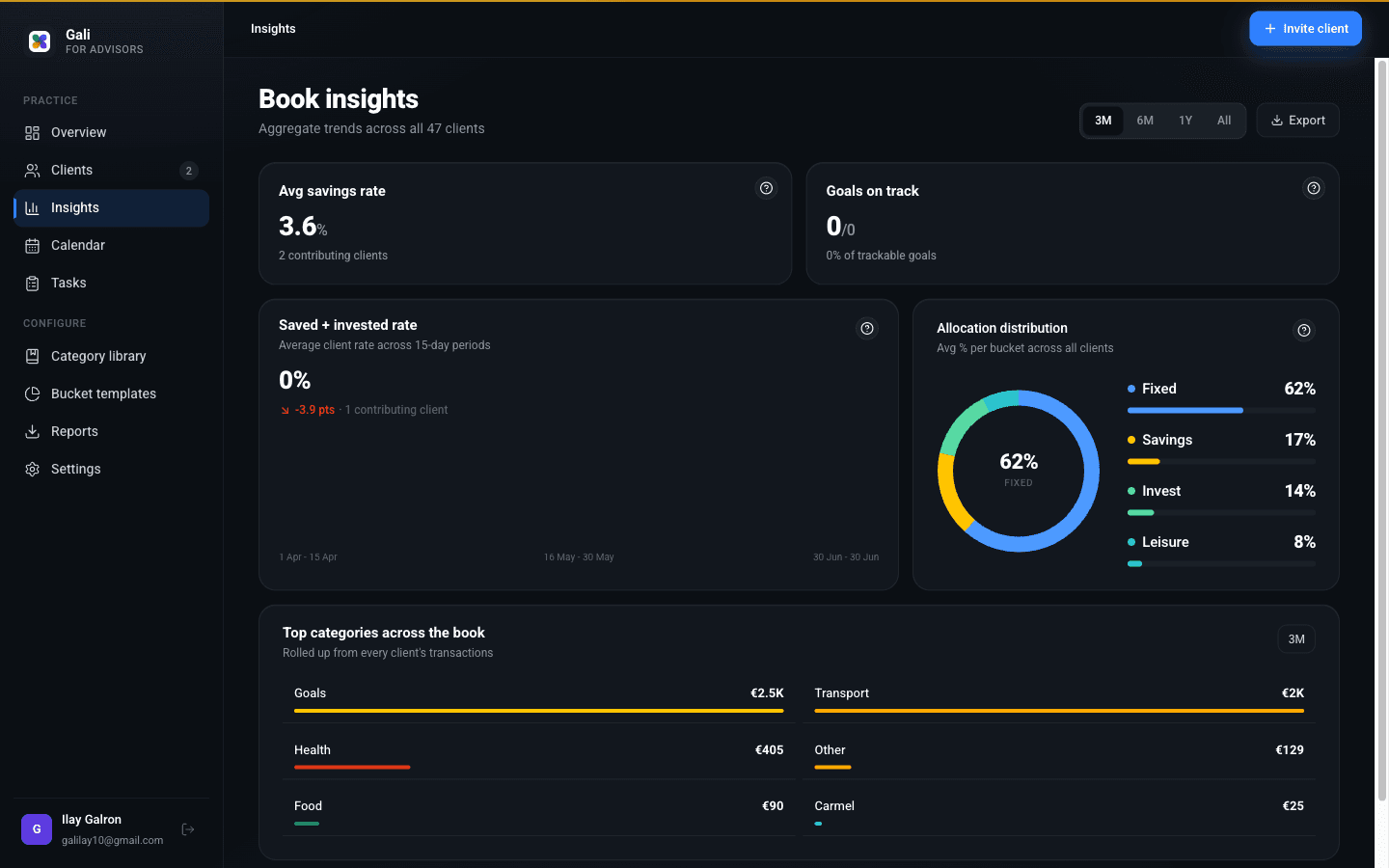Open help for Allocation distribution
1389x868 pixels.
click(x=1303, y=331)
